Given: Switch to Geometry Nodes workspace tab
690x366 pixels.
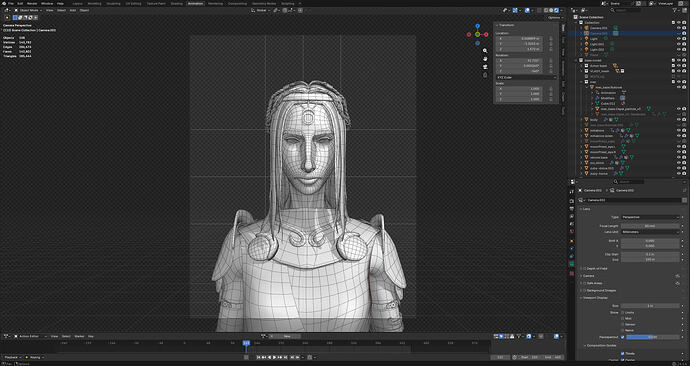Looking at the screenshot, I should [x=264, y=3].
